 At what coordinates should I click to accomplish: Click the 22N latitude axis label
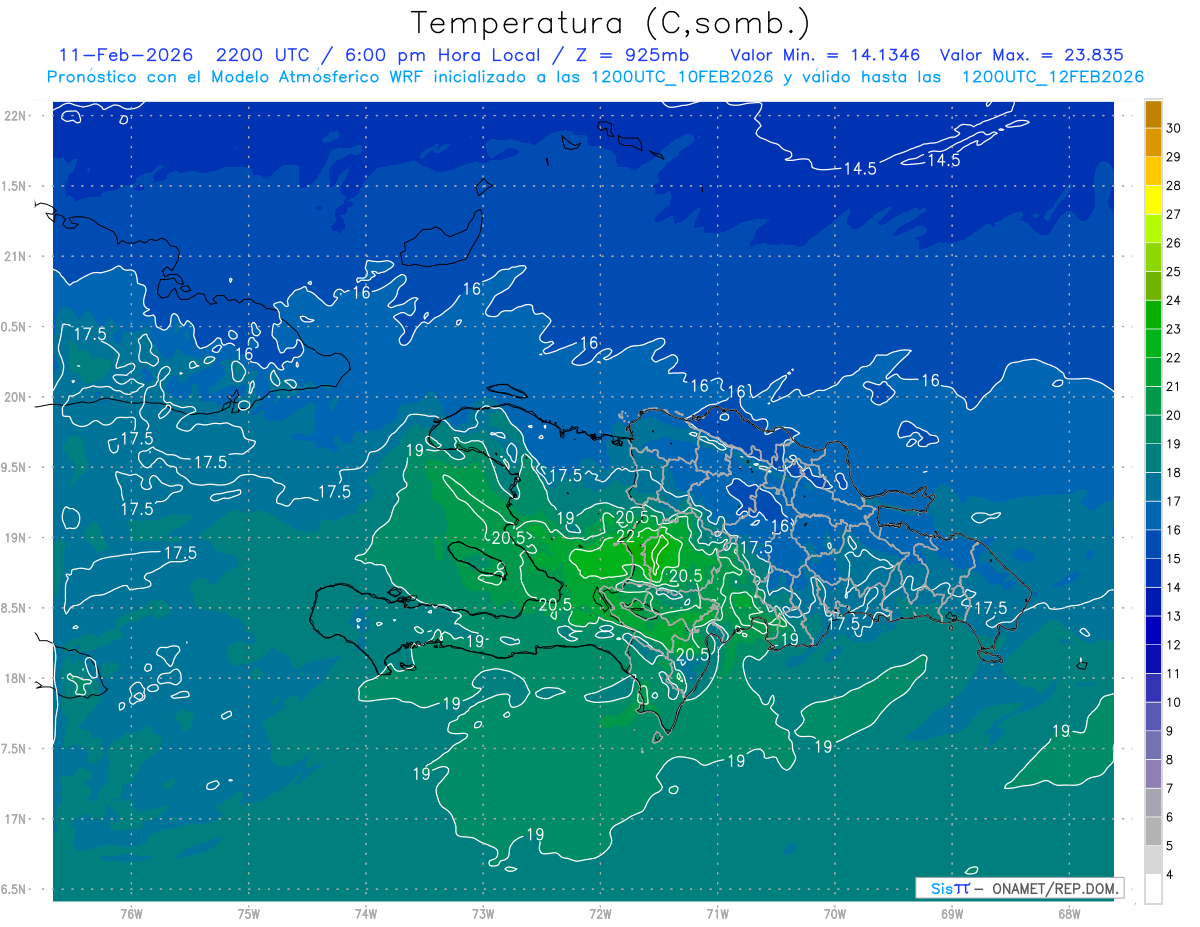point(17,115)
